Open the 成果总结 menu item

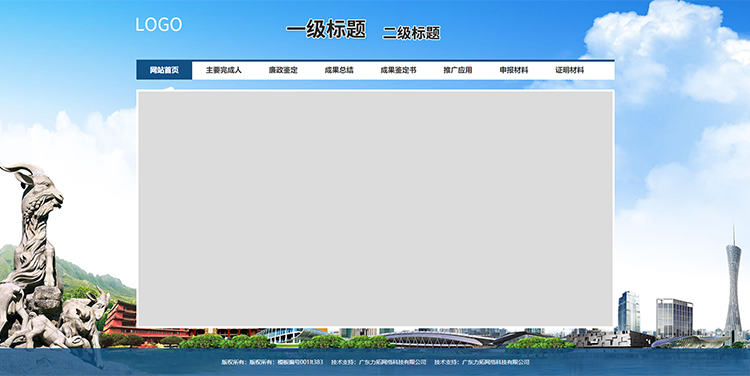[339, 70]
